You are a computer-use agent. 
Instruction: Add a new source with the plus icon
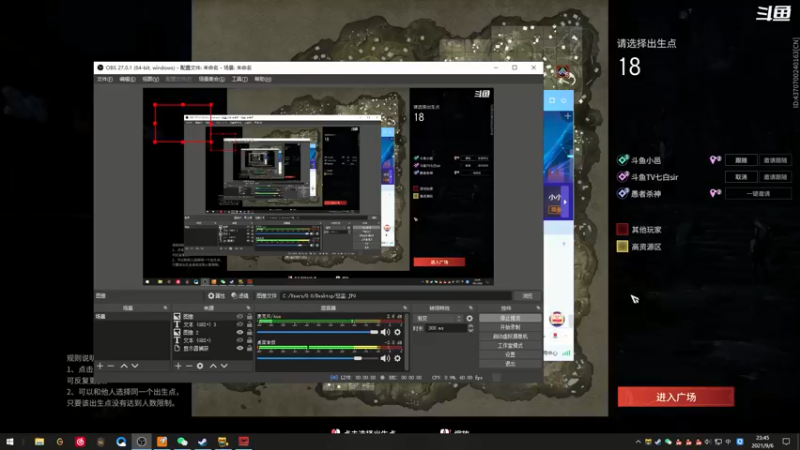tap(178, 366)
